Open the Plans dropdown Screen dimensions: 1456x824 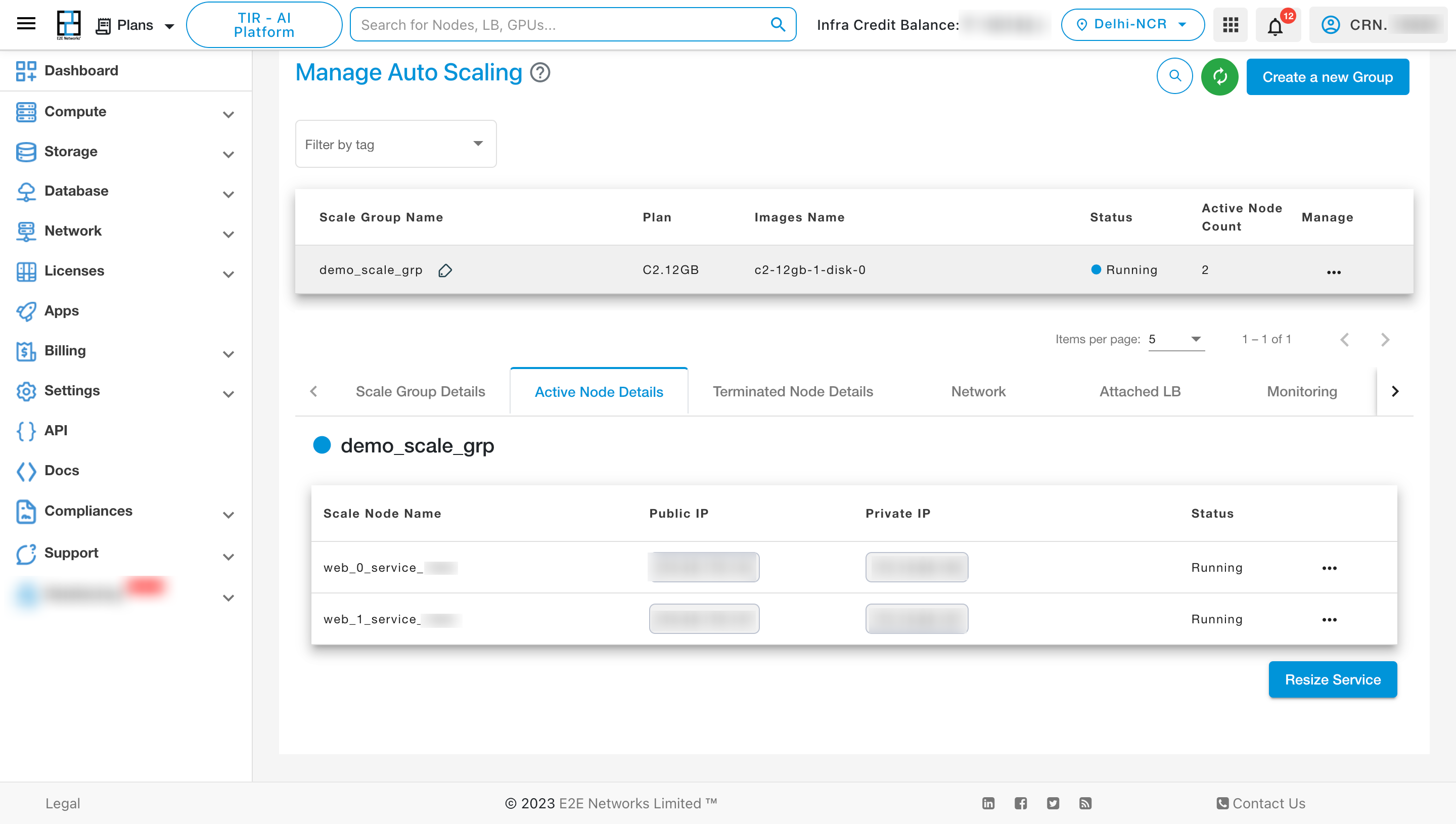pyautogui.click(x=136, y=25)
